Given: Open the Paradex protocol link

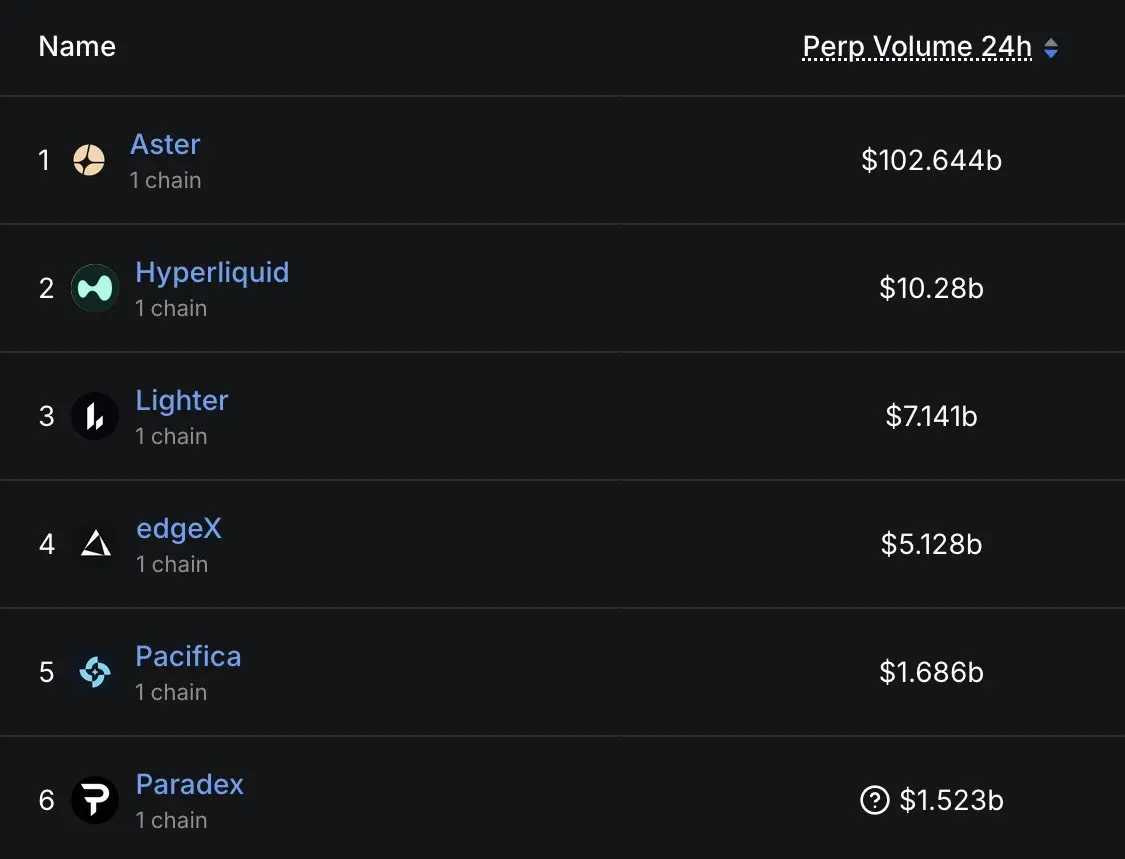Looking at the screenshot, I should pyautogui.click(x=190, y=785).
